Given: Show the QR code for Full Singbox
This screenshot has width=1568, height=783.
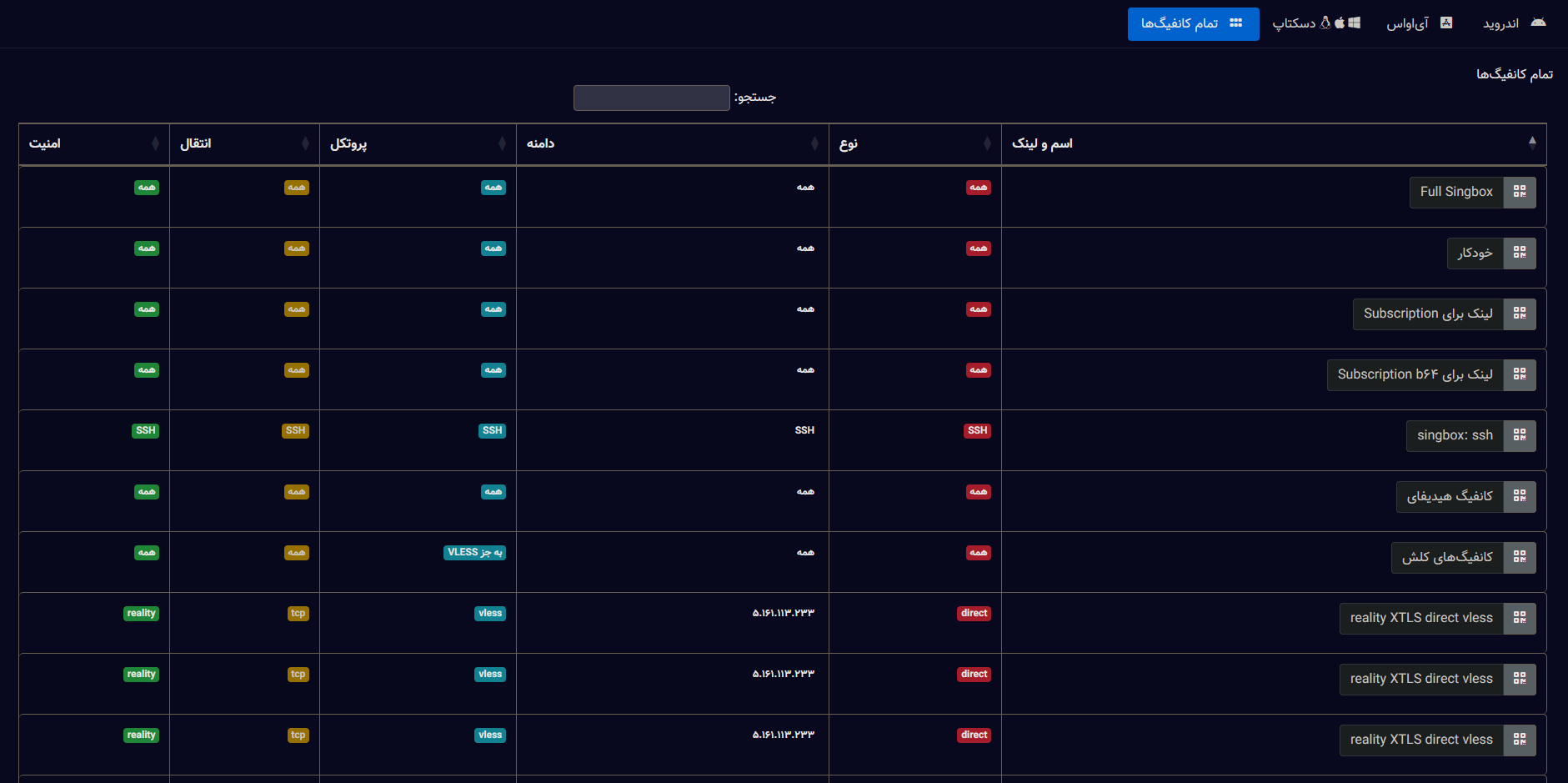Looking at the screenshot, I should tap(1520, 192).
